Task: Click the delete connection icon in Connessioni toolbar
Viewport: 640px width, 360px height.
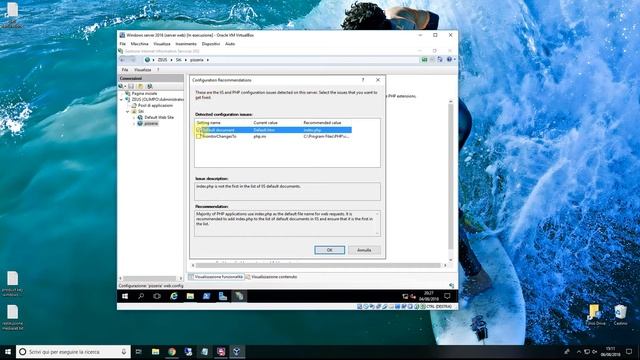Action: click(x=150, y=86)
